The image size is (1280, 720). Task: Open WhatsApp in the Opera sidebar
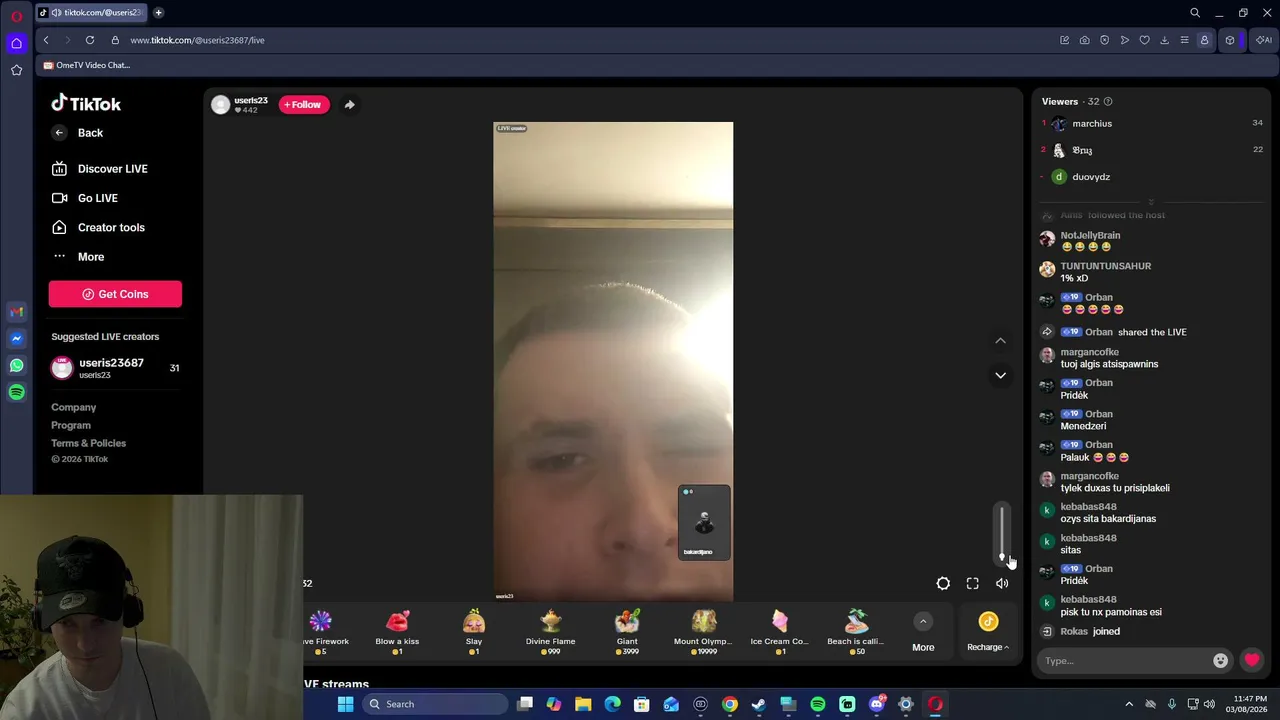tap(16, 366)
